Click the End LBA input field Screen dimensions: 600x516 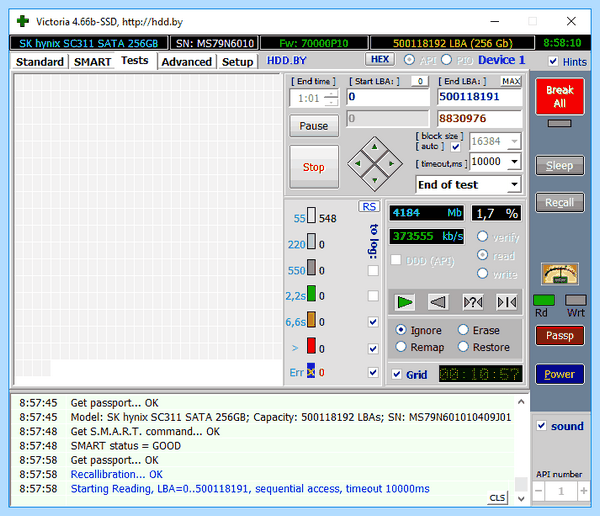pyautogui.click(x=479, y=96)
